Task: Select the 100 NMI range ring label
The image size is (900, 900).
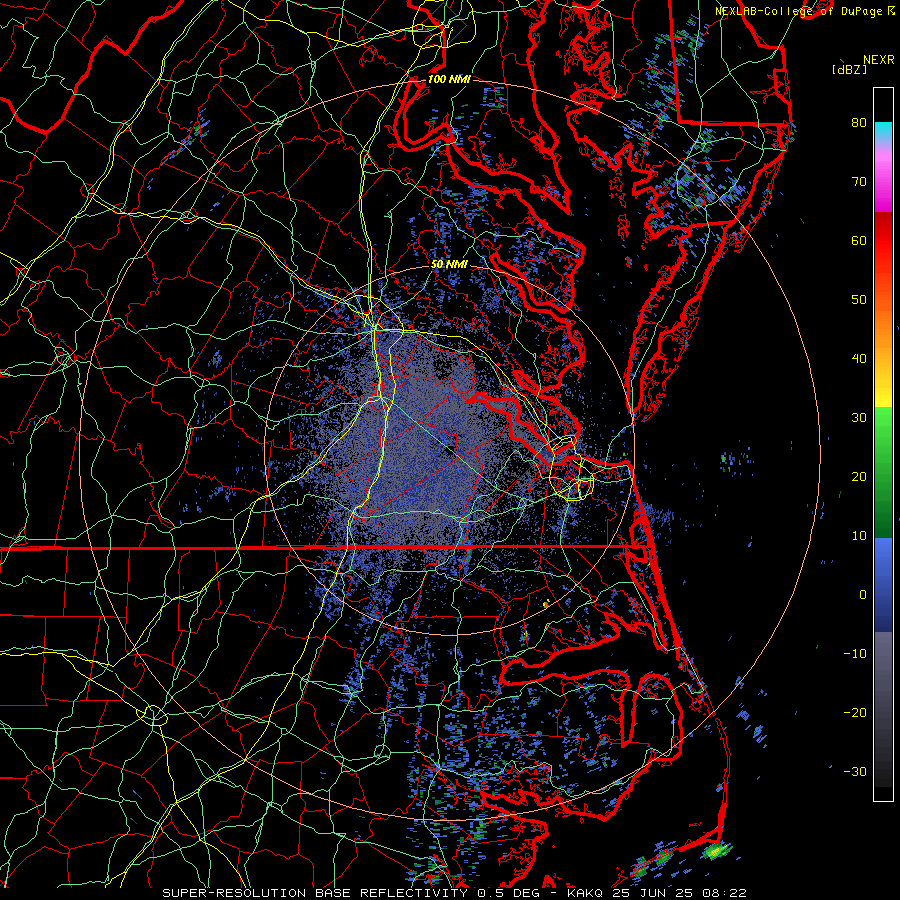Action: 449,79
